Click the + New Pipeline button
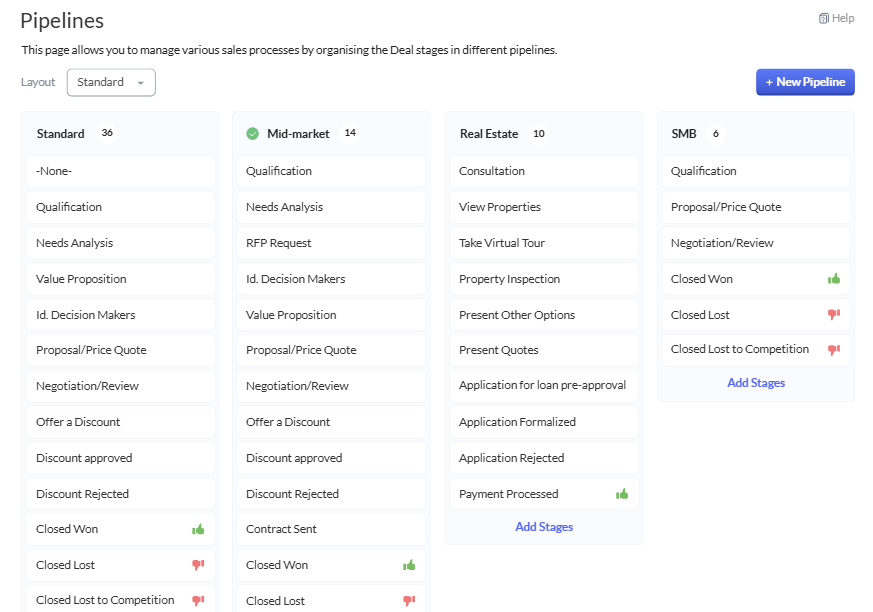Screen dimensions: 873x612 [x=805, y=82]
